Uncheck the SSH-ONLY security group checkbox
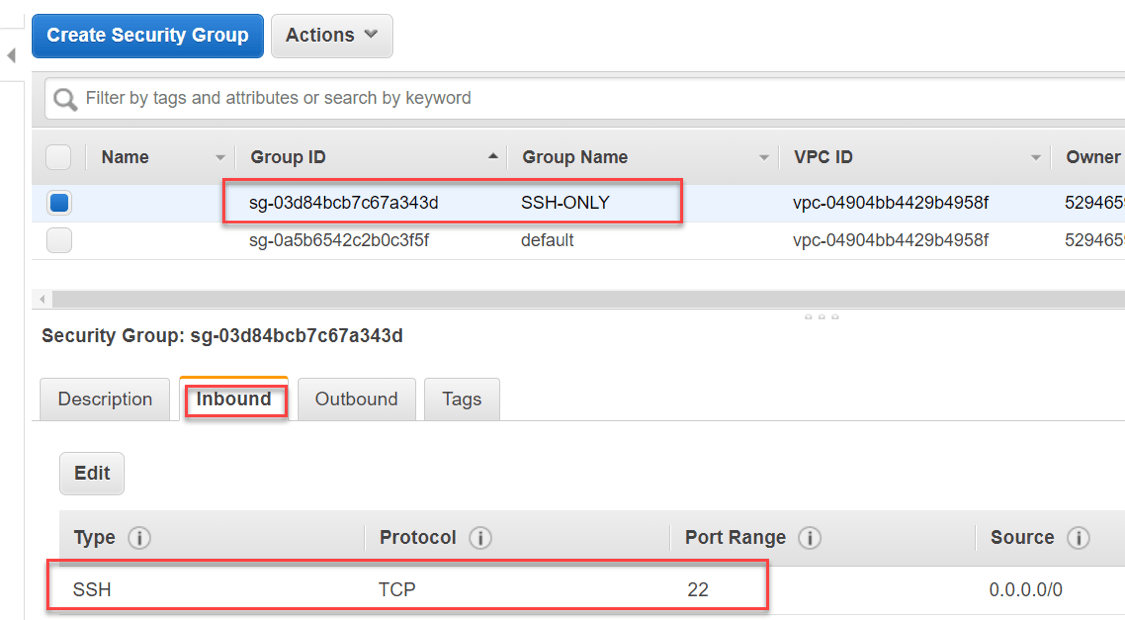Viewport: 1125px width, 620px height. coord(59,203)
